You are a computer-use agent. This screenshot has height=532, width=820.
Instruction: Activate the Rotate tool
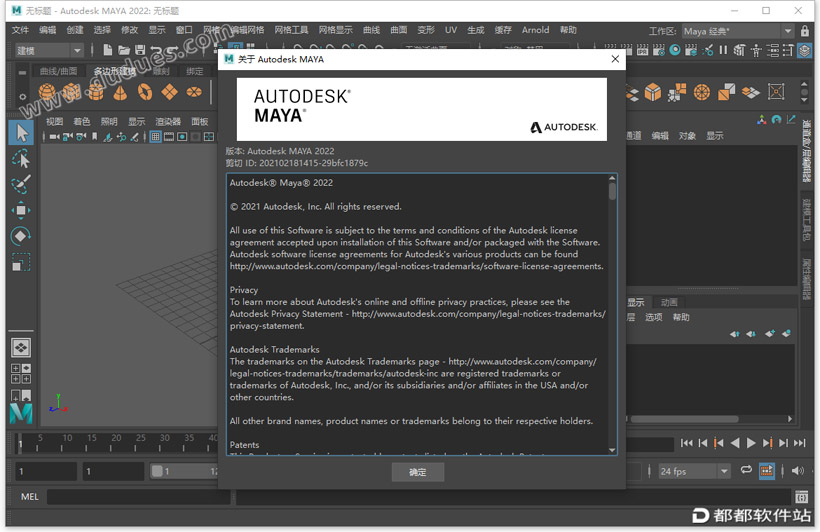point(21,236)
